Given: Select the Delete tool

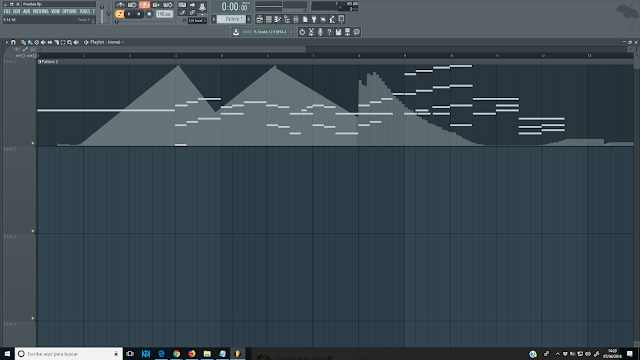Looking at the screenshot, I should coord(37,42).
